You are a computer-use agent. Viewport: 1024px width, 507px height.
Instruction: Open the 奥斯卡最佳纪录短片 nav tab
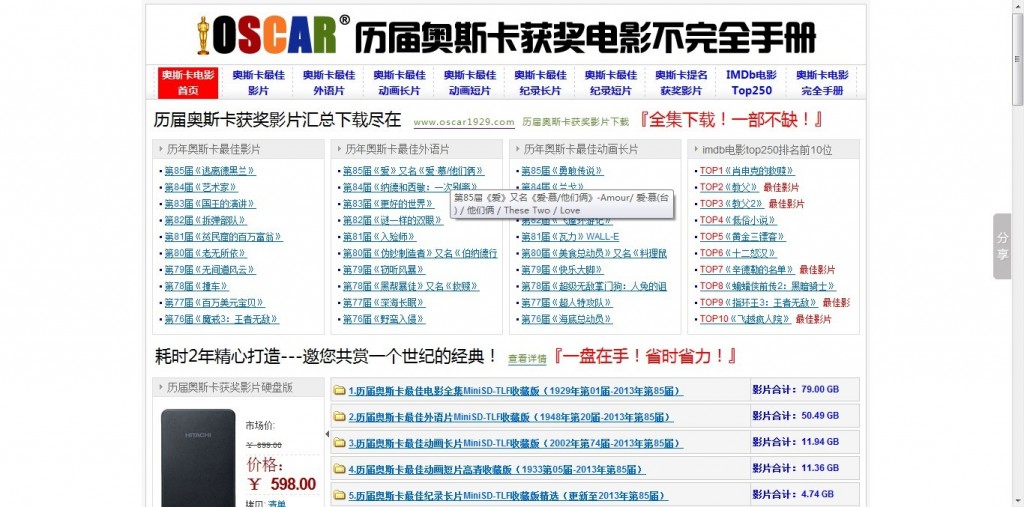(x=611, y=82)
